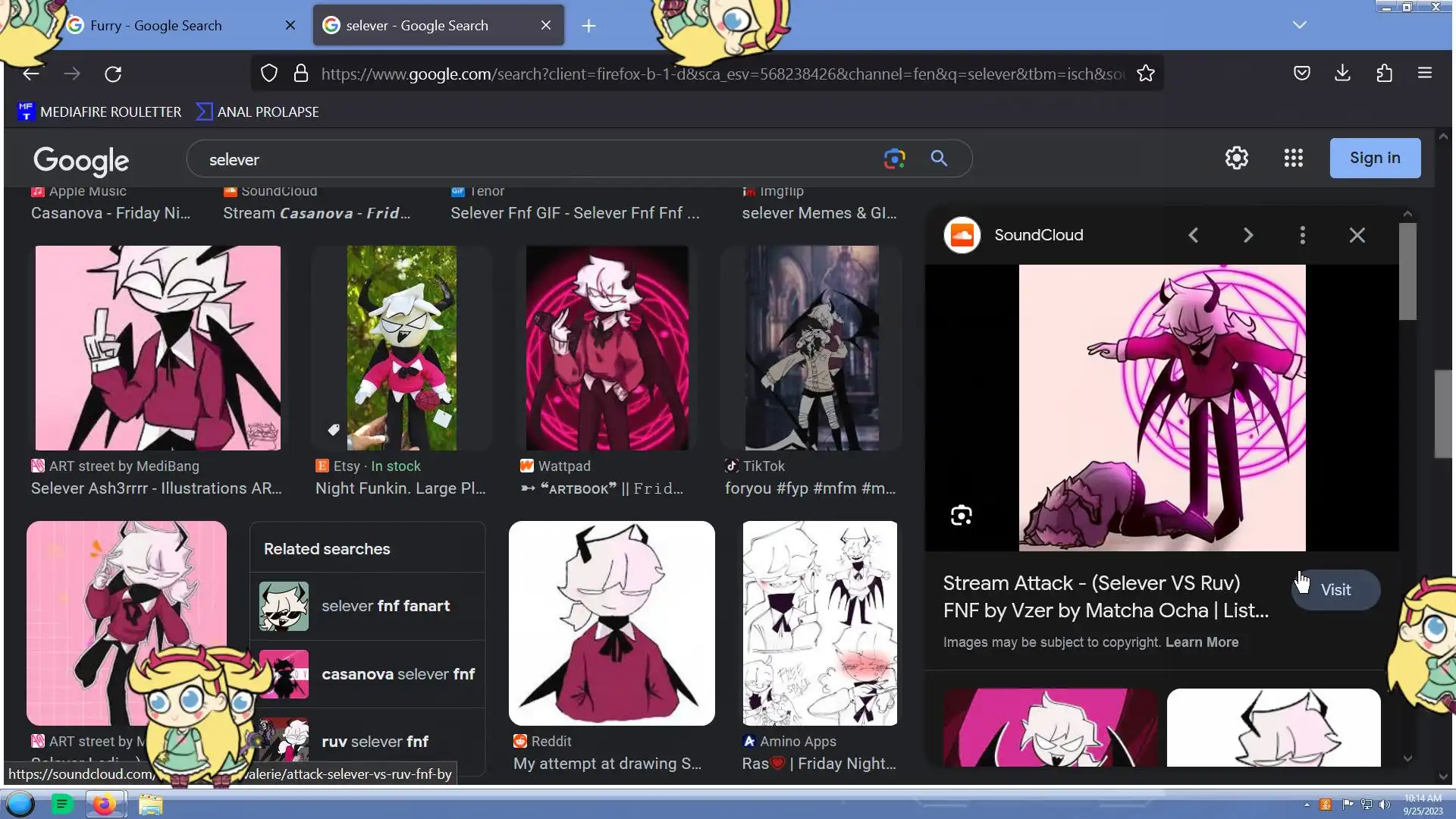Viewport: 1456px width, 819px height.
Task: Bookmark this page with star icon
Action: click(x=1145, y=74)
